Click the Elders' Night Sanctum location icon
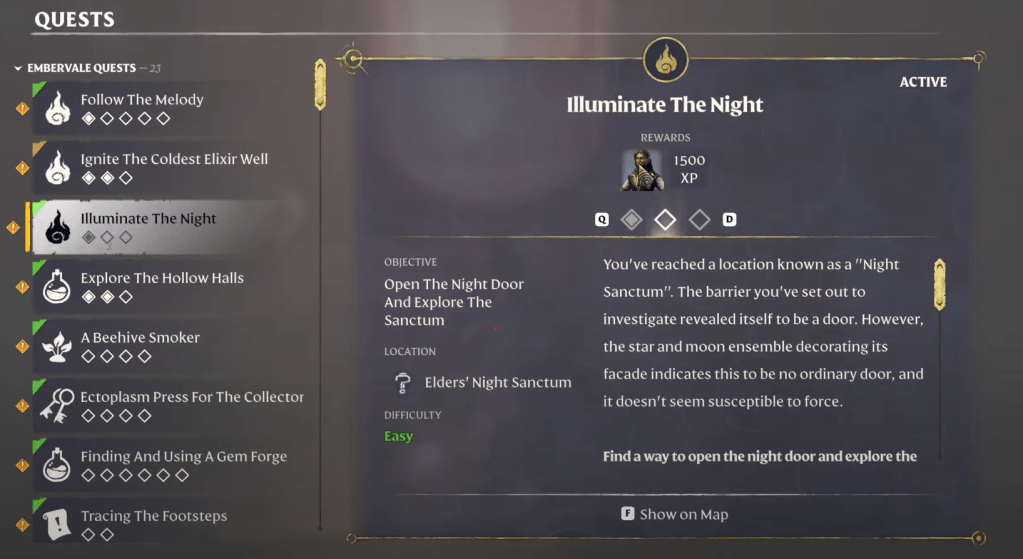This screenshot has height=559, width=1023. click(x=404, y=383)
